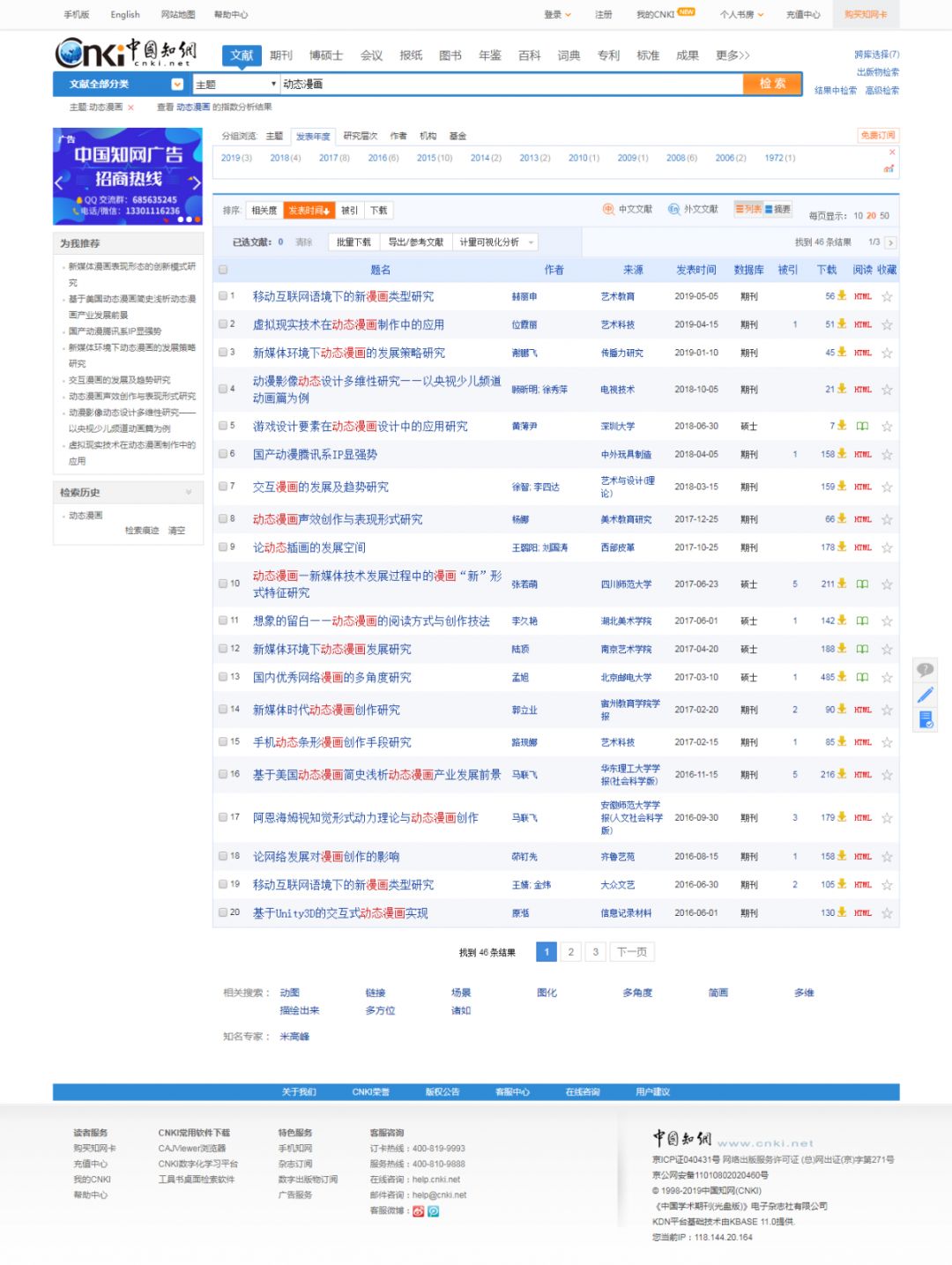Expand the 文献全部分类 category dropdown
Viewport: 952px width, 1265px height.
(177, 84)
